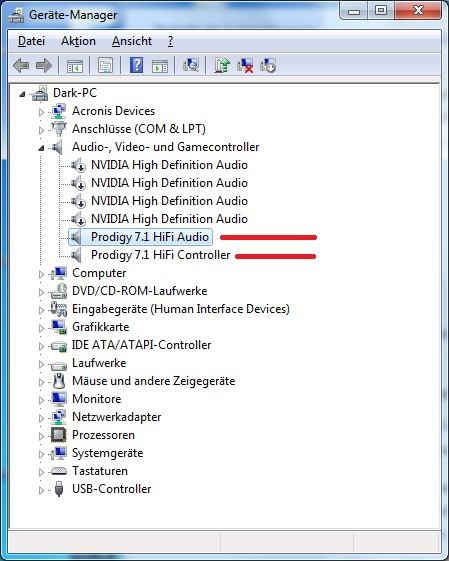Click the Tastaturen keyboard icon

click(59, 471)
